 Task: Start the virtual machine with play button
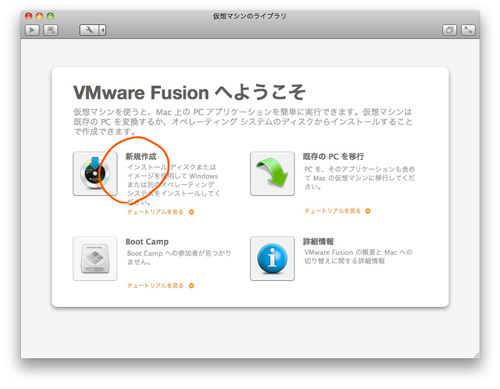click(32, 30)
